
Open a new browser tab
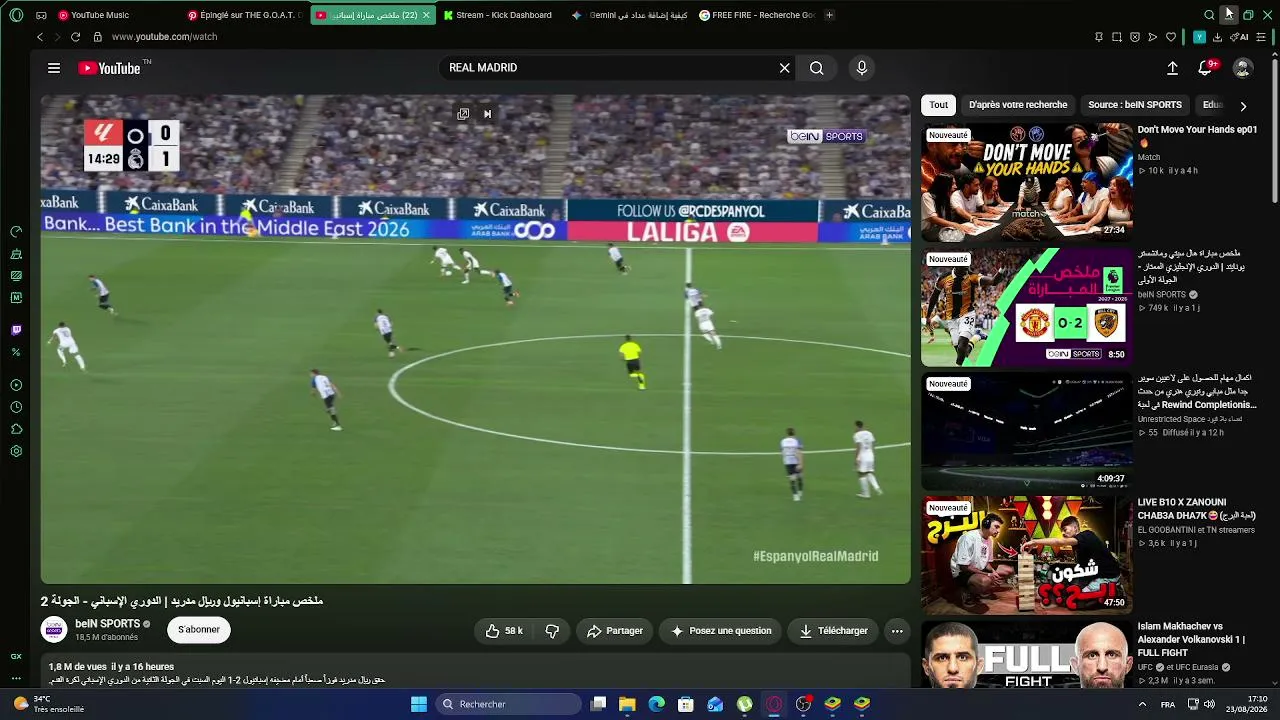[829, 15]
